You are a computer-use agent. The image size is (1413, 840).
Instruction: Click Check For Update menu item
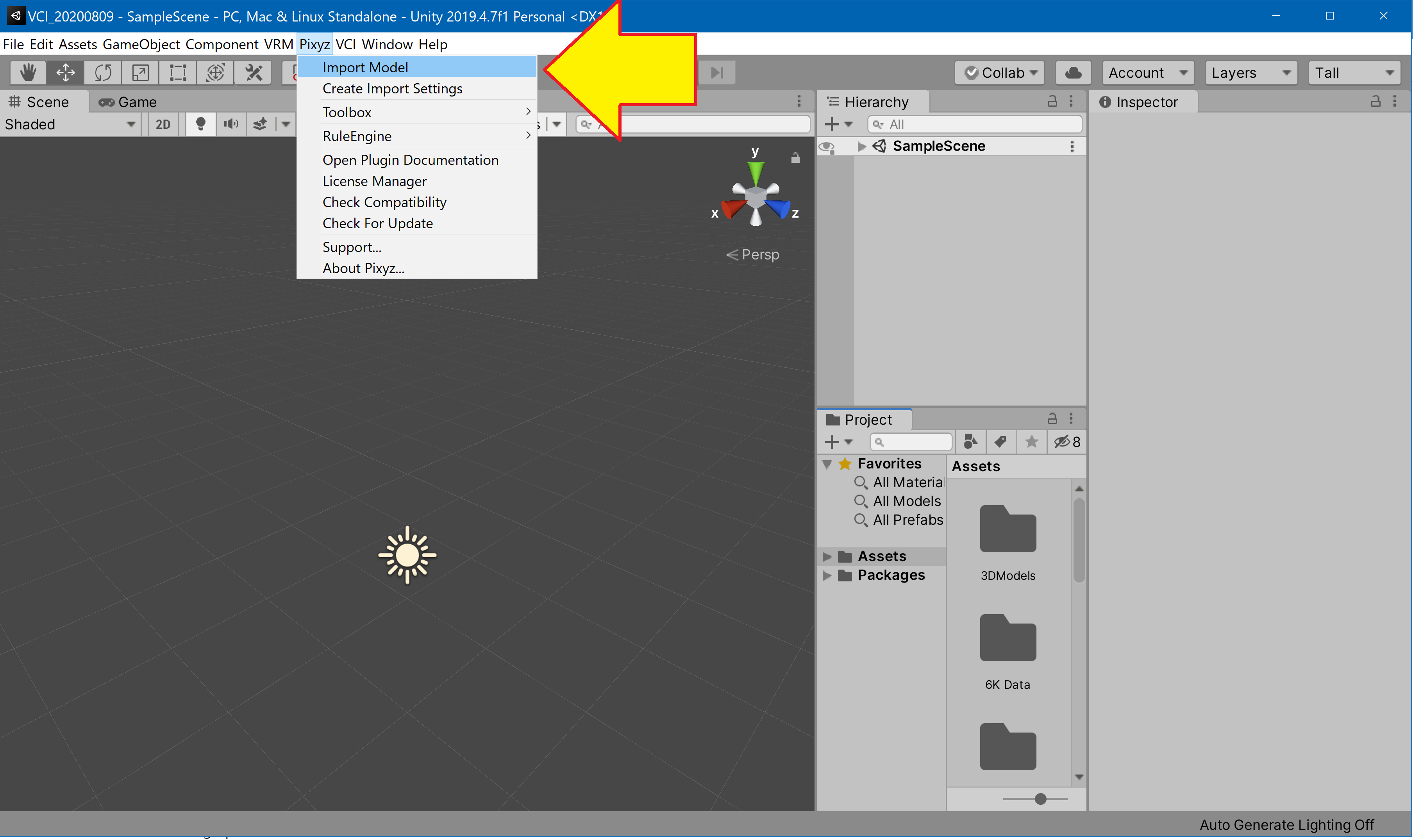pos(377,223)
